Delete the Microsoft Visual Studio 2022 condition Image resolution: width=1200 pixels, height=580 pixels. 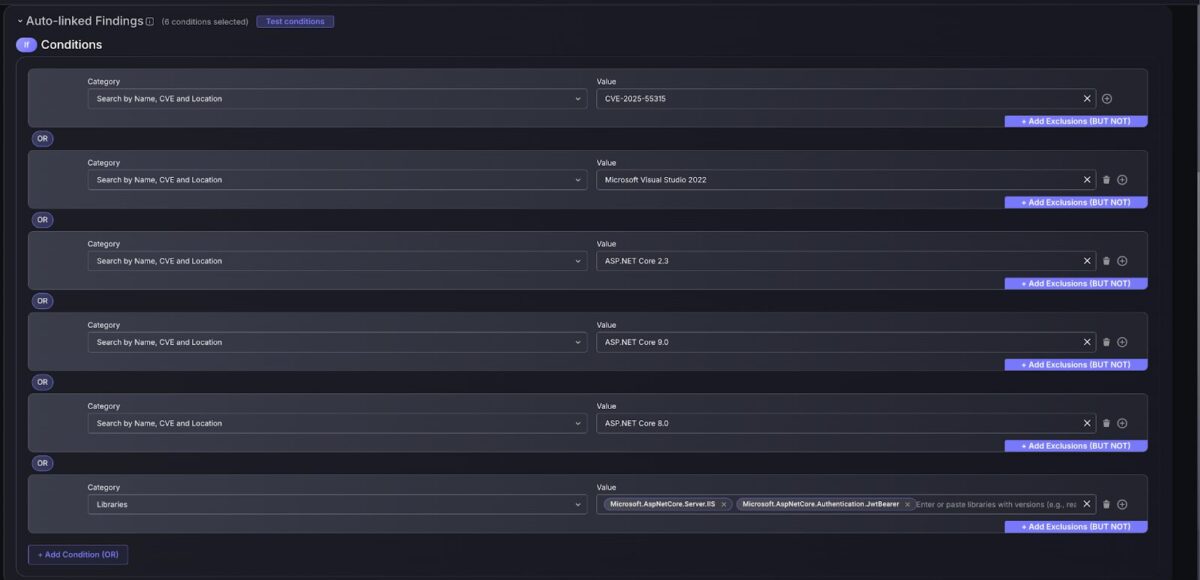point(1106,180)
